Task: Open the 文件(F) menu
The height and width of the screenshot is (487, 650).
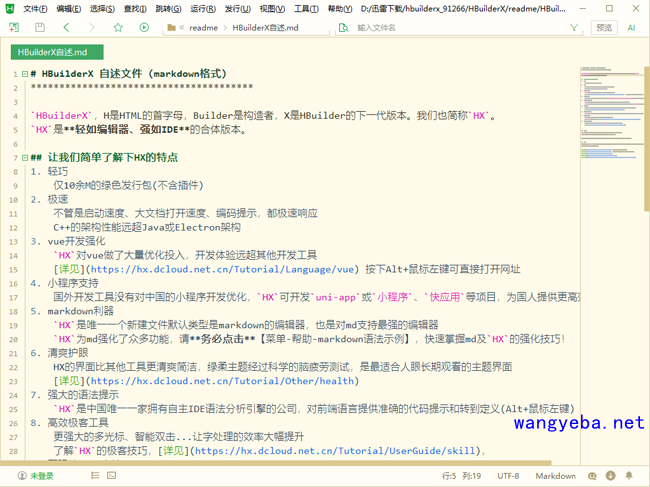Action: [x=35, y=9]
